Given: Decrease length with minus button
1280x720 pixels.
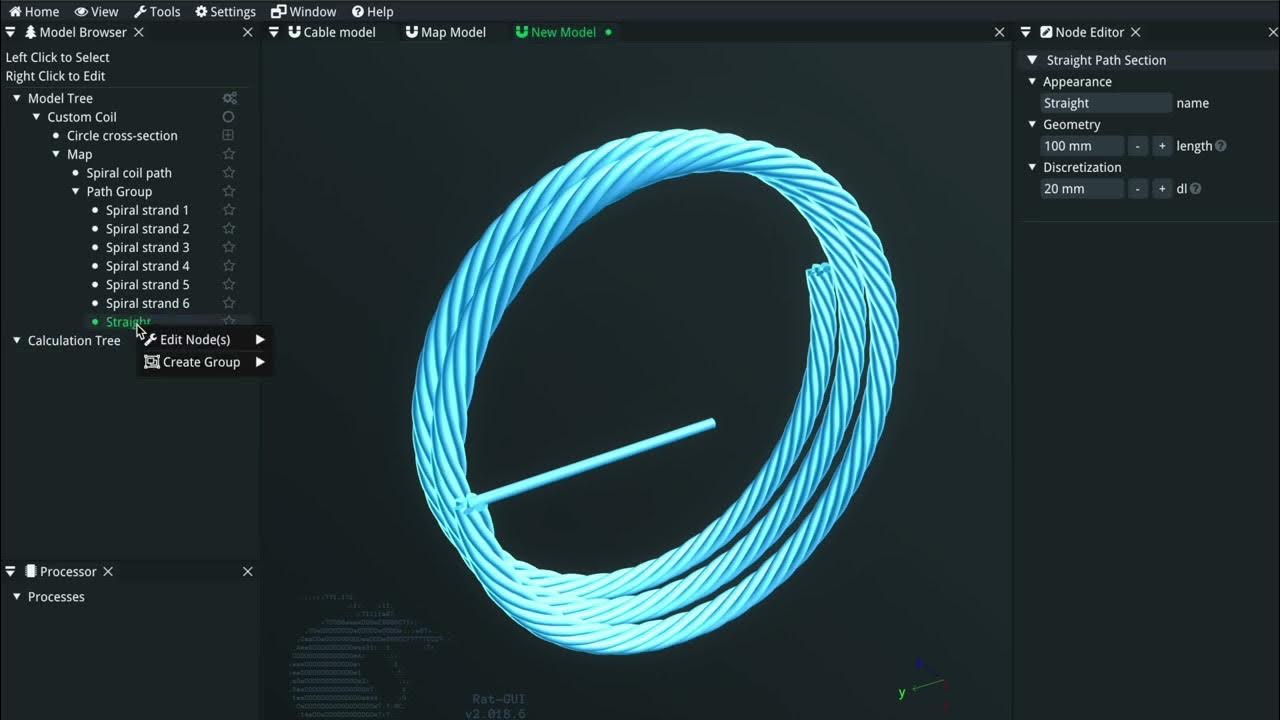Looking at the screenshot, I should click(1137, 146).
